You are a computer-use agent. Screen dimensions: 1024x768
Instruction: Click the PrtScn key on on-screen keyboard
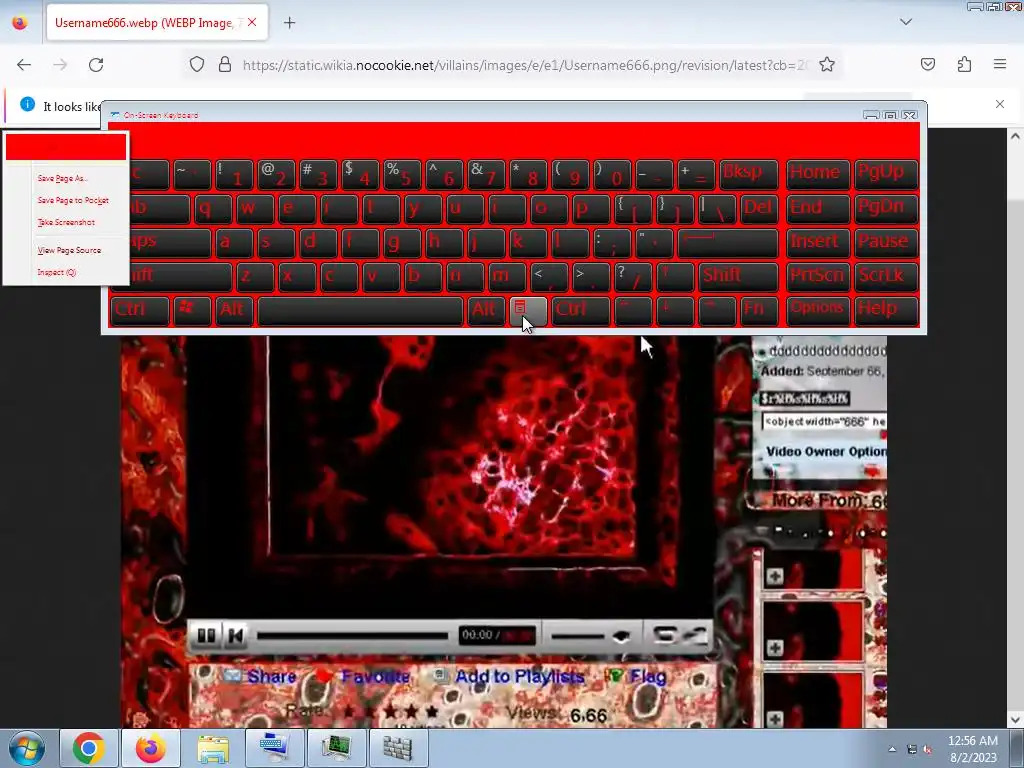pyautogui.click(x=818, y=277)
